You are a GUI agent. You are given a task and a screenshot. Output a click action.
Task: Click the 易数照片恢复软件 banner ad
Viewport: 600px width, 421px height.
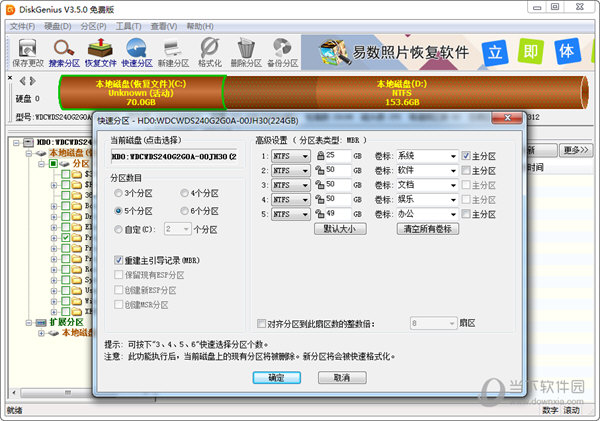(x=448, y=52)
